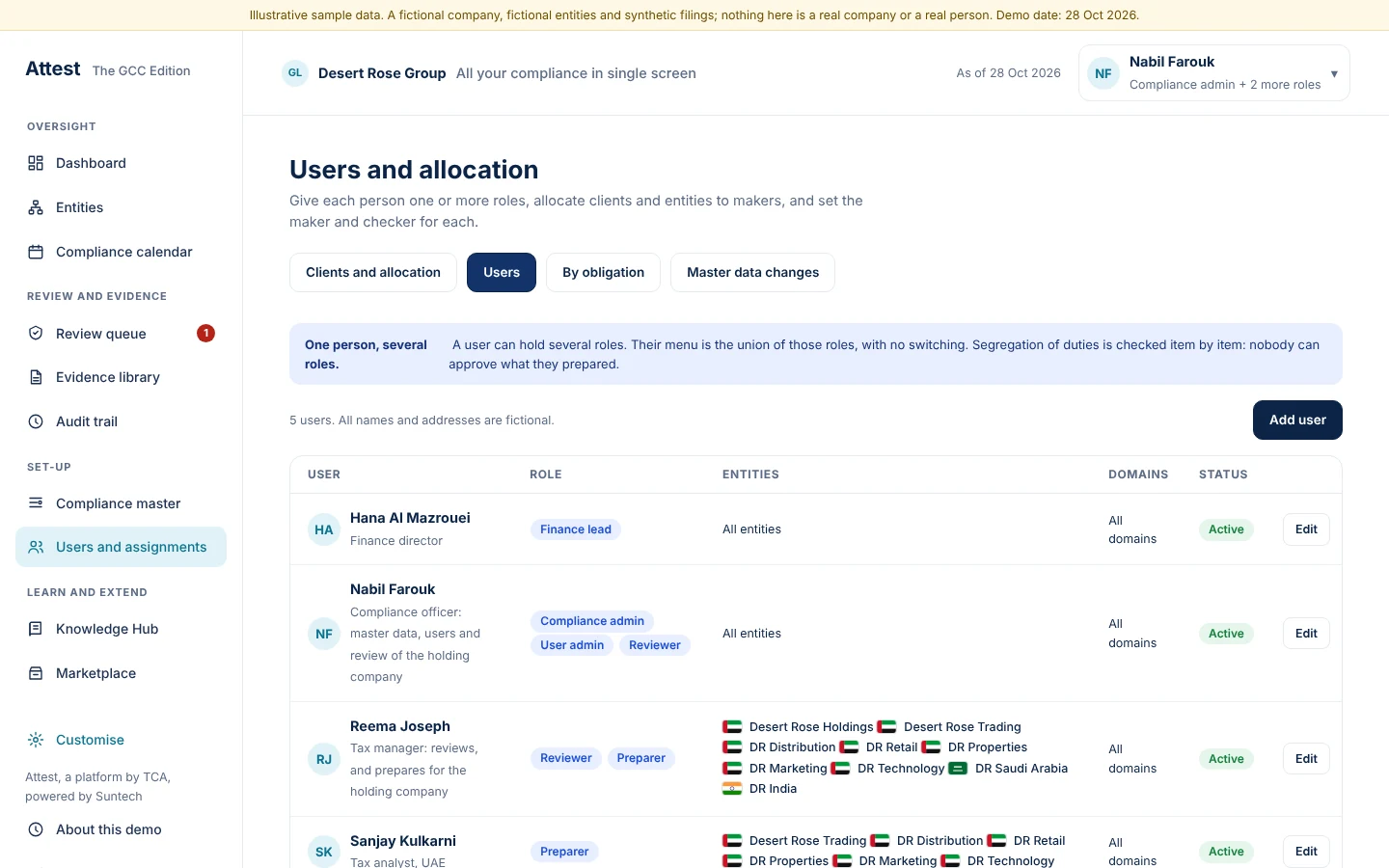Click the Marketplace box icon
This screenshot has width=1389, height=868.
click(36, 673)
